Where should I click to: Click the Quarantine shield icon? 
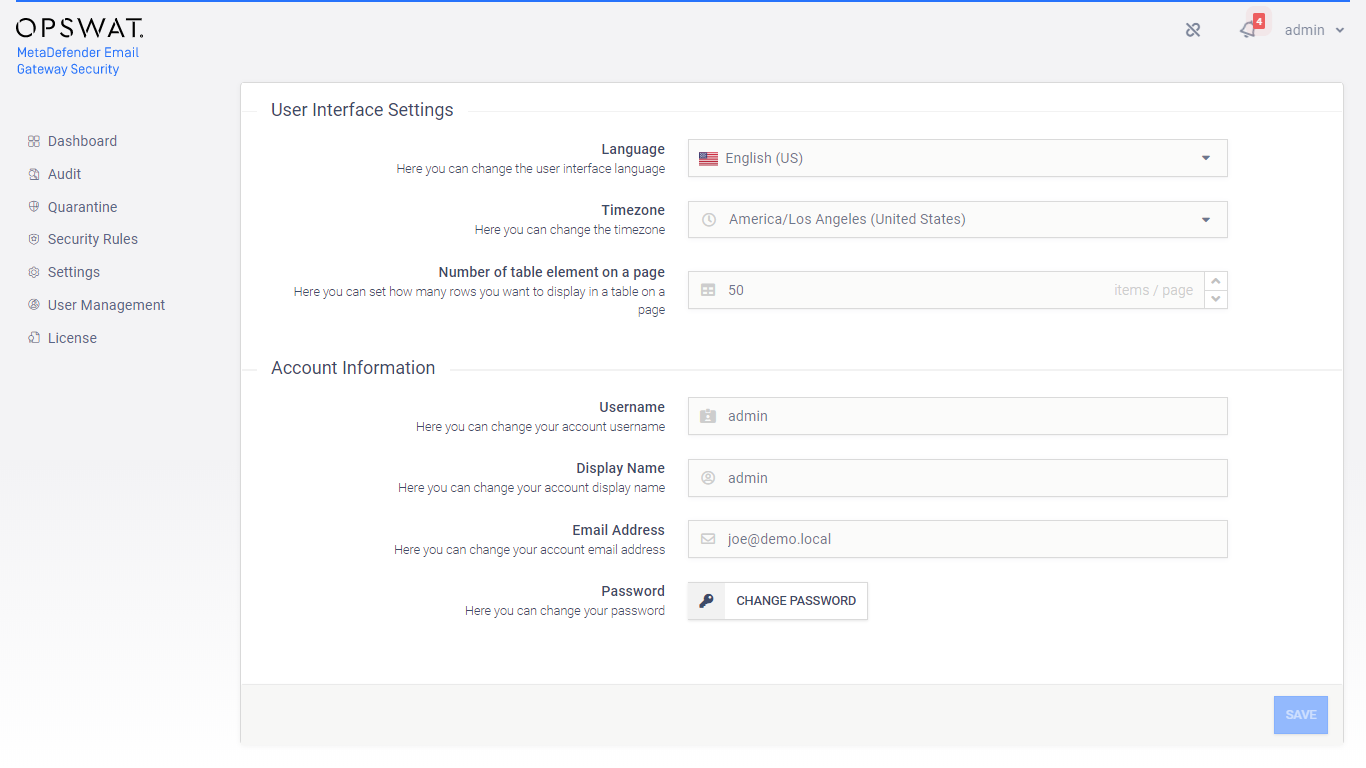[34, 207]
